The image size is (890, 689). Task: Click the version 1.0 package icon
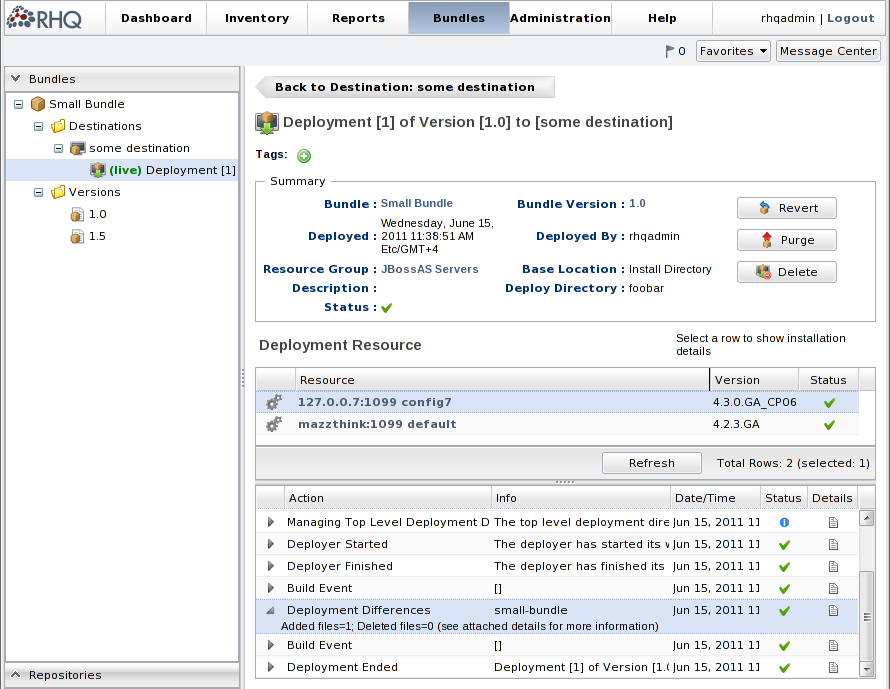click(x=77, y=215)
